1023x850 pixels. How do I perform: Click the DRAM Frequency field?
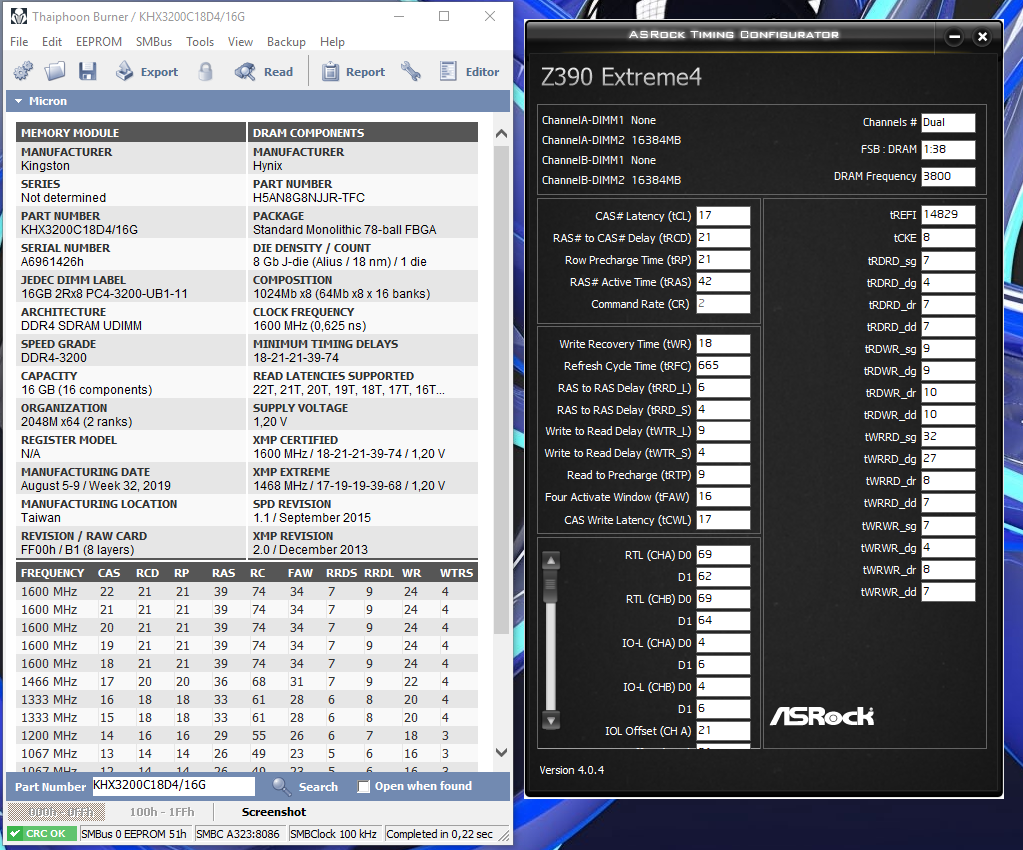coord(948,176)
